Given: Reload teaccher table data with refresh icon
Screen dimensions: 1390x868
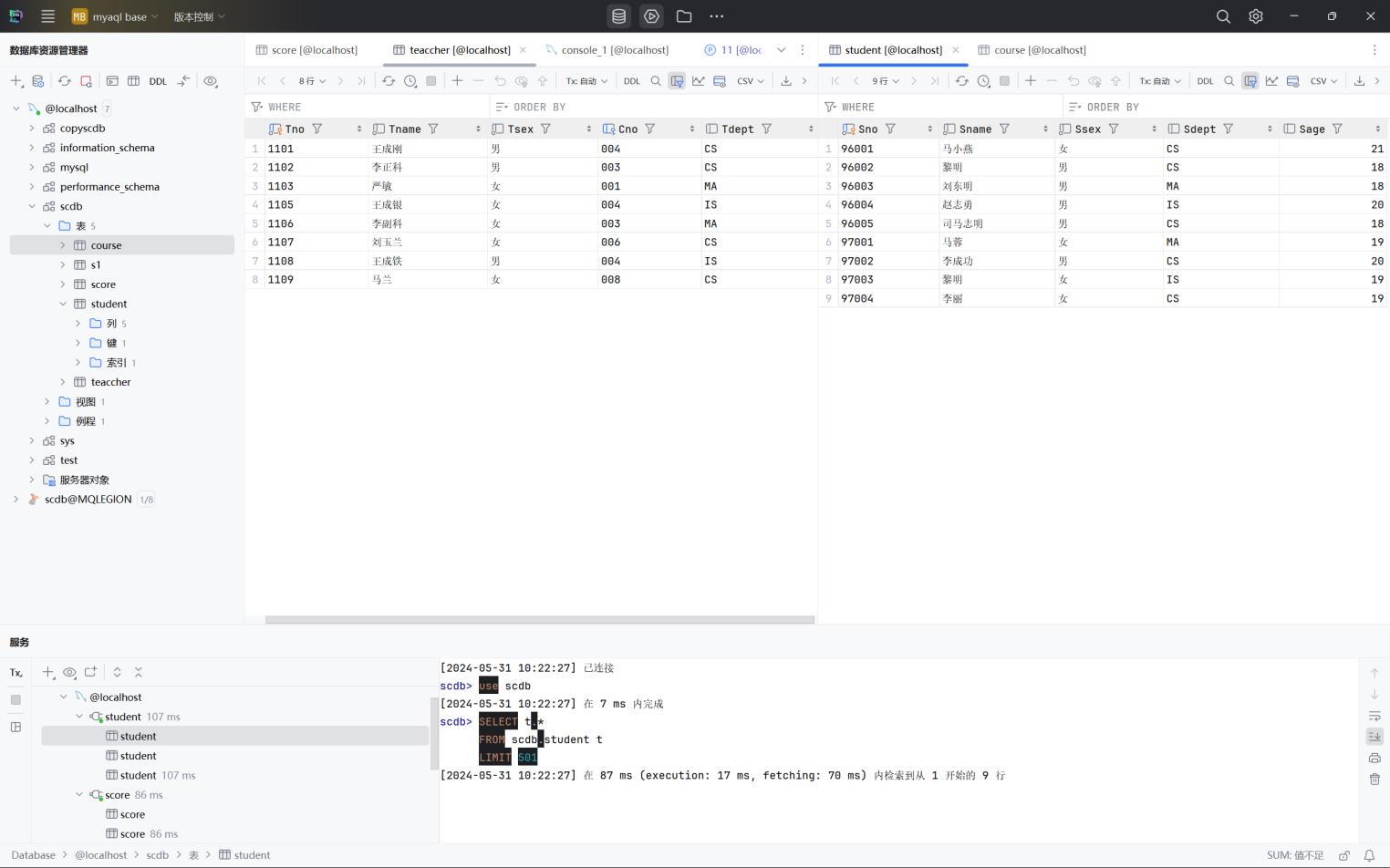Looking at the screenshot, I should (389, 81).
